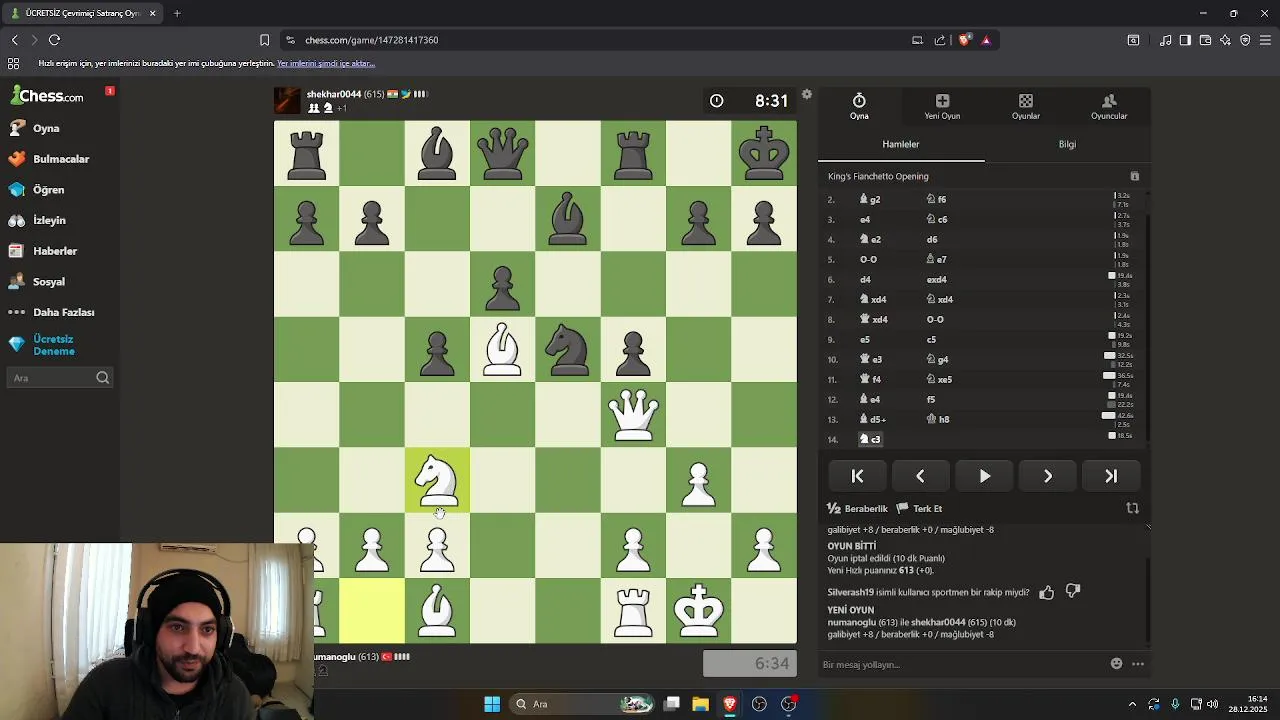Click the chat message input field
The height and width of the screenshot is (720, 1280).
tap(960, 664)
